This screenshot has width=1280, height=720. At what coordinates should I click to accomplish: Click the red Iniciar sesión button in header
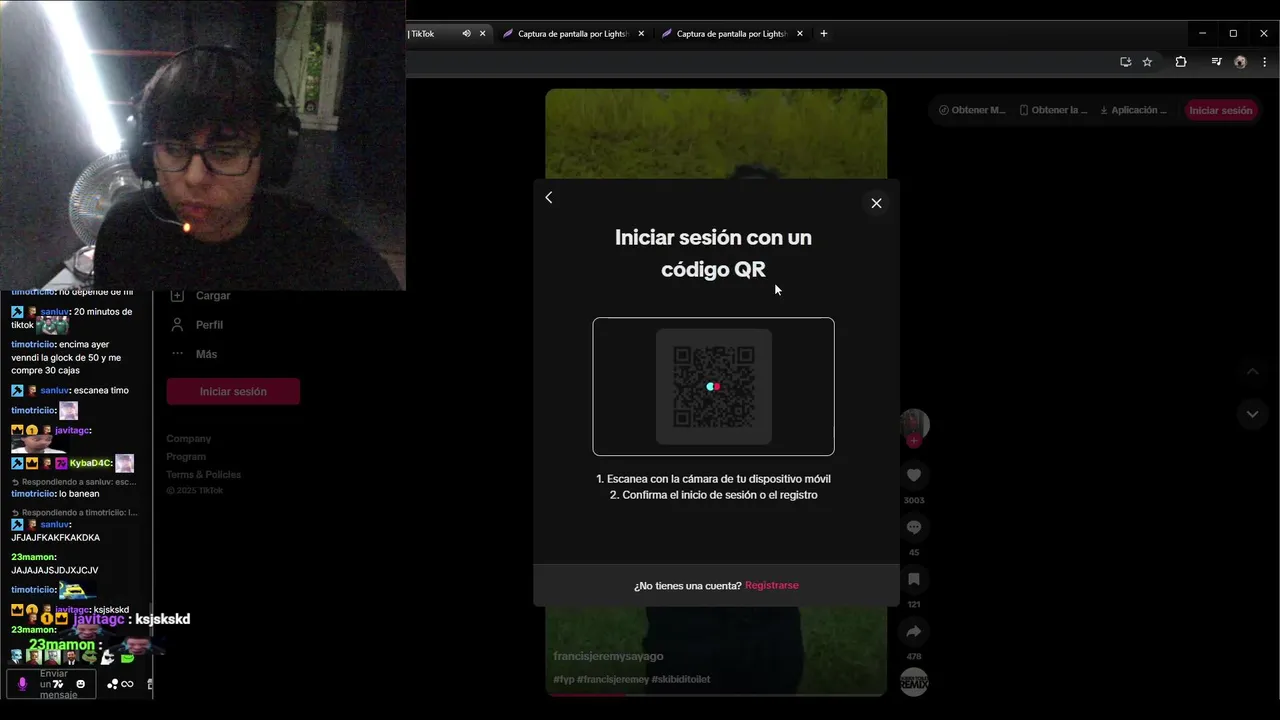(x=1220, y=110)
